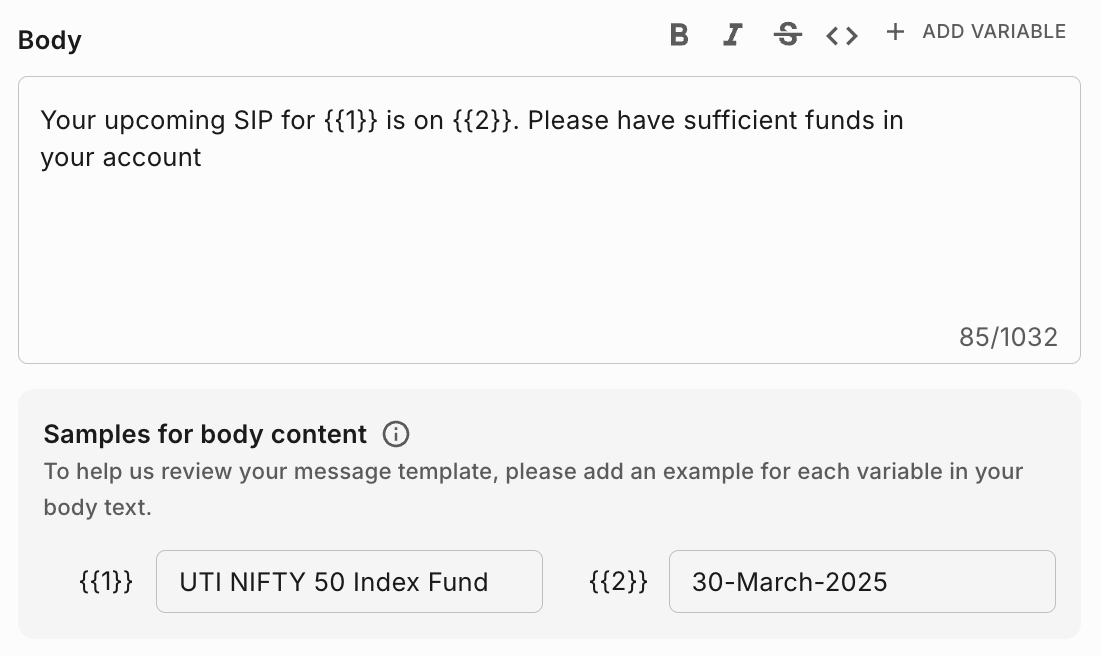
Task: Click the {{2}} variable label
Action: (x=617, y=581)
